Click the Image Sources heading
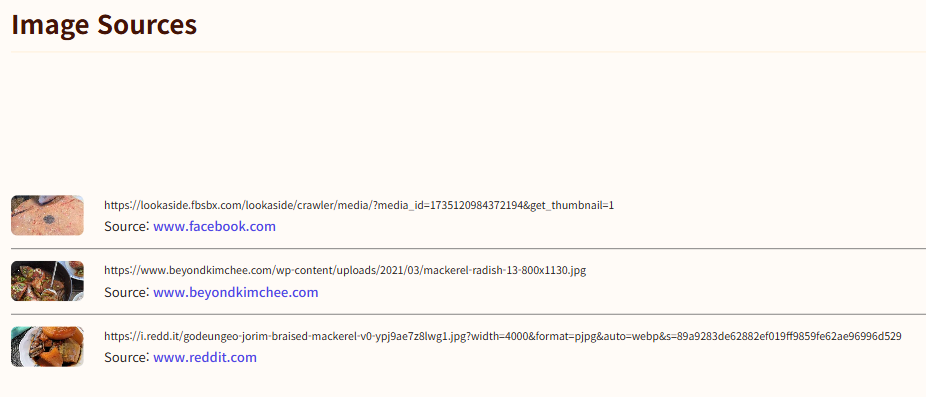 [x=104, y=24]
